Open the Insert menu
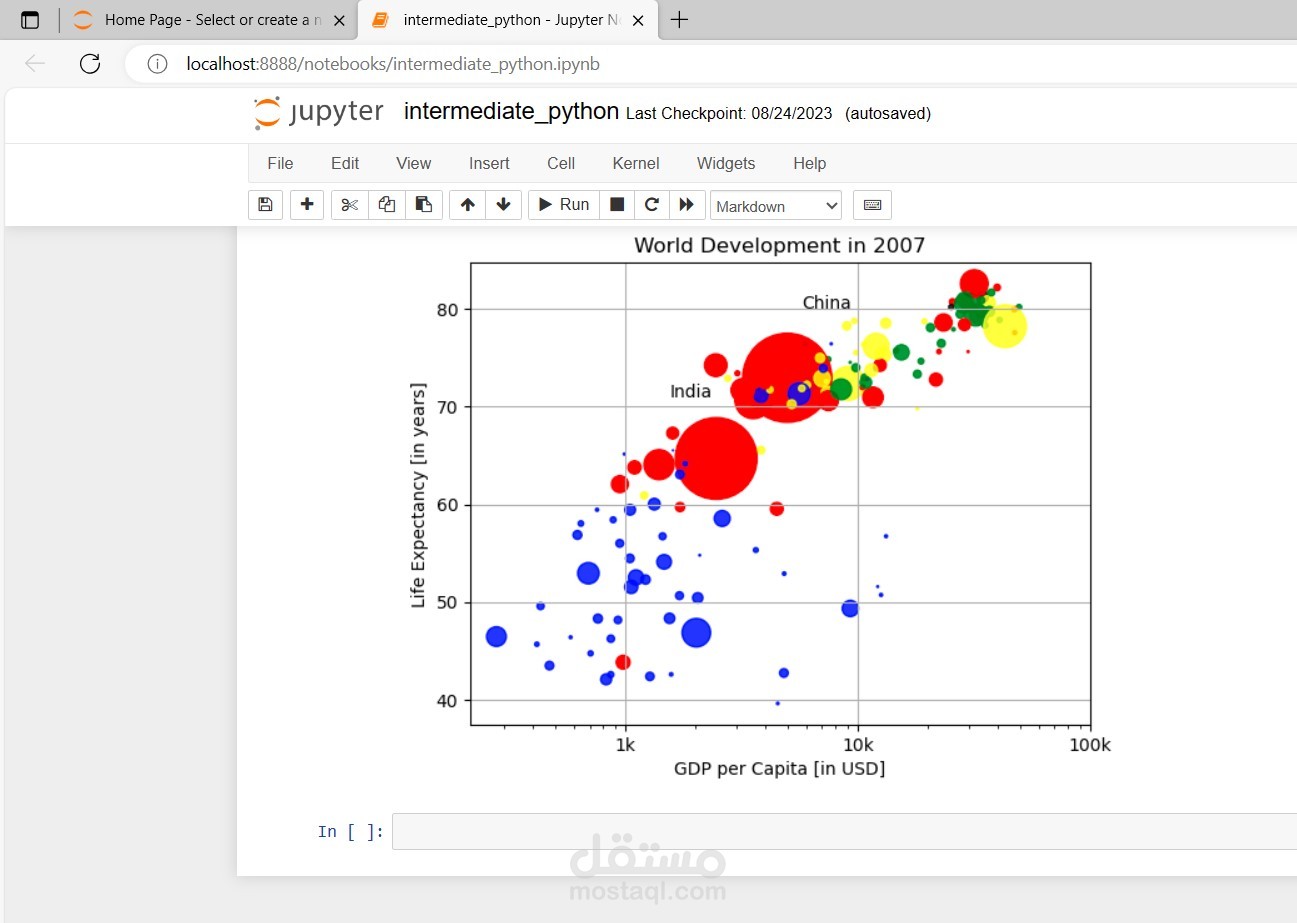Screen dimensions: 1297x923 click(x=489, y=163)
